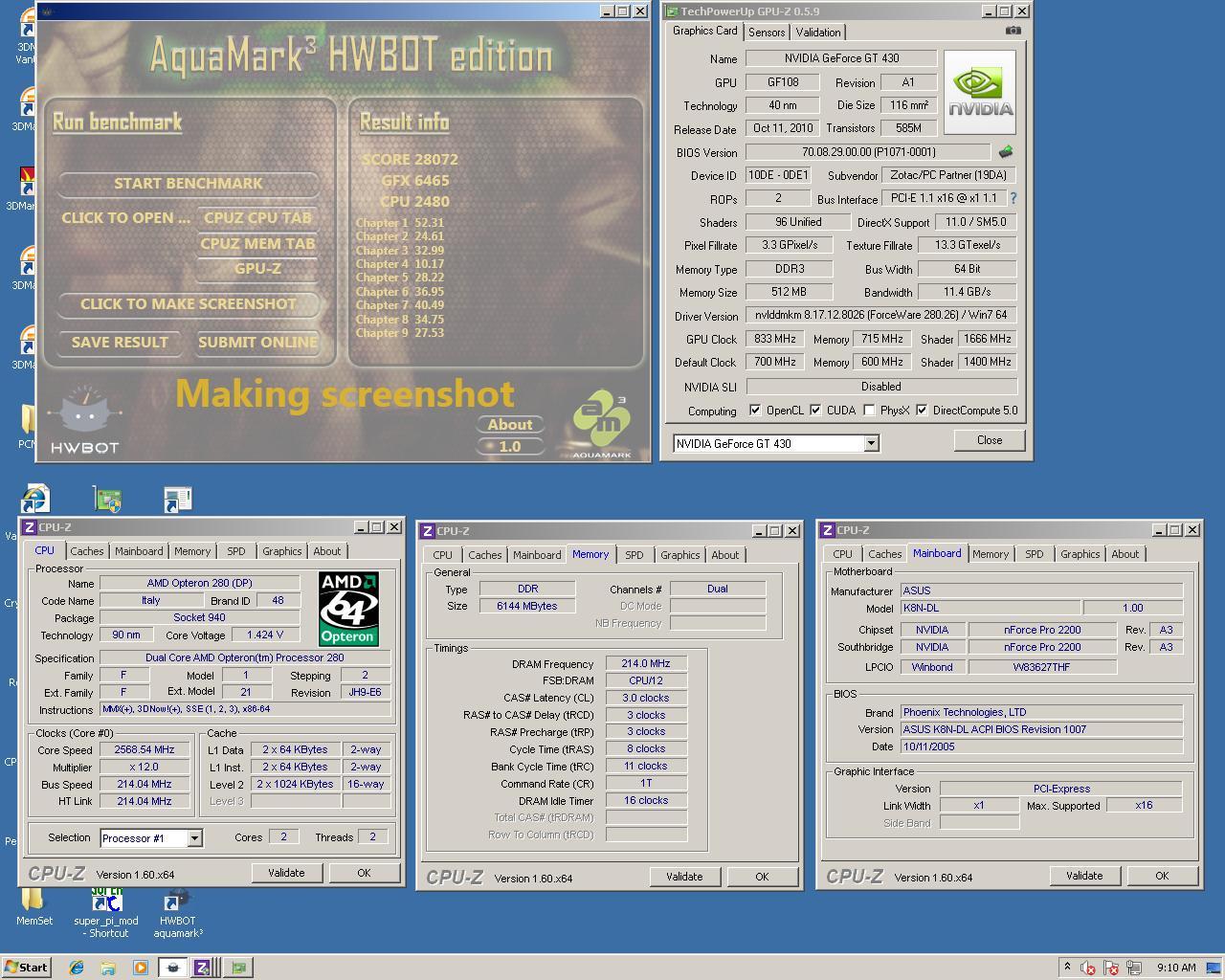This screenshot has width=1225, height=980.
Task: Click the AMD Opteron logo in CPU-Z
Action: (x=348, y=609)
